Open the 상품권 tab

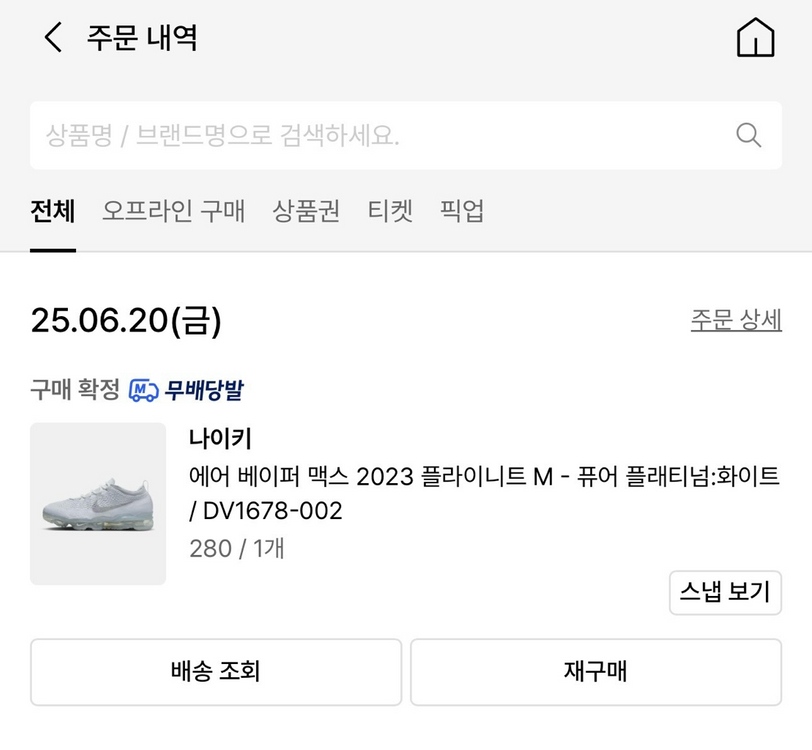pyautogui.click(x=306, y=210)
